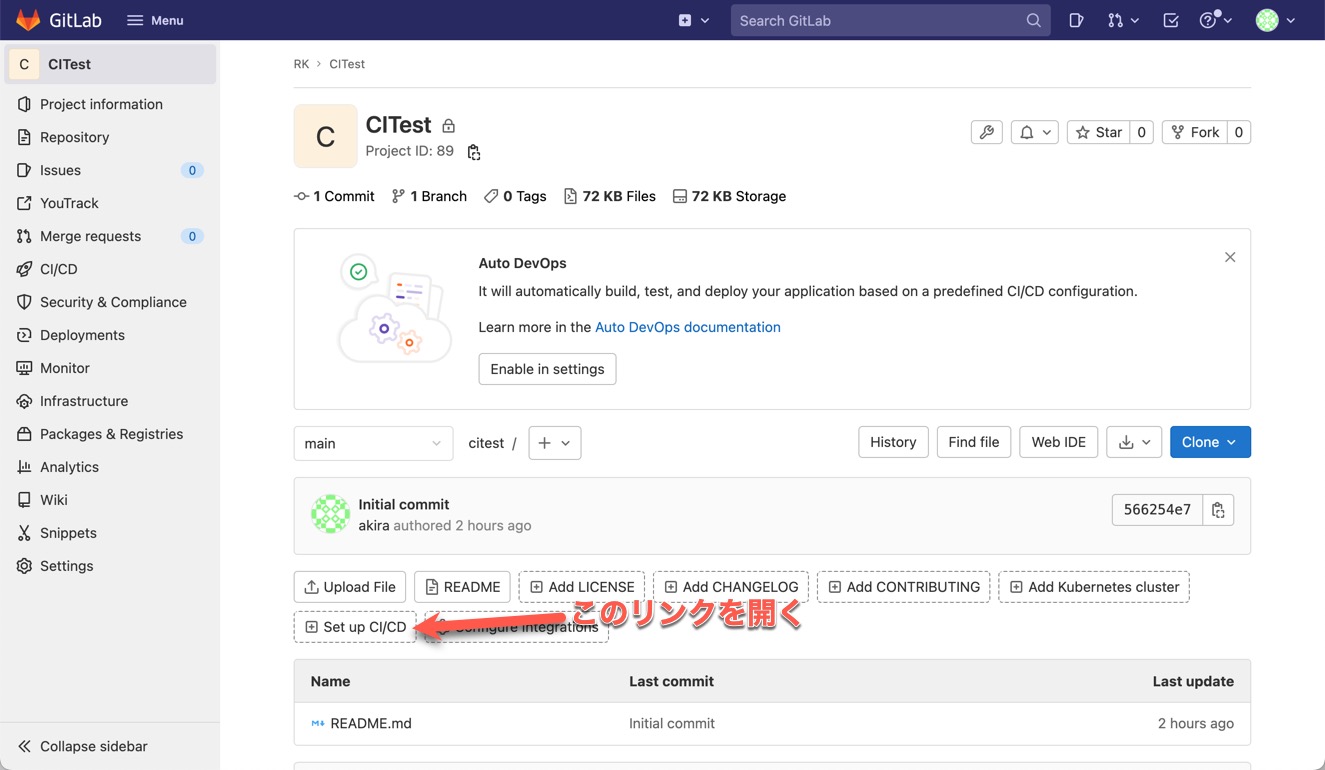1325x770 pixels.
Task: Click the Infrastructure sidebar icon
Action: click(24, 401)
